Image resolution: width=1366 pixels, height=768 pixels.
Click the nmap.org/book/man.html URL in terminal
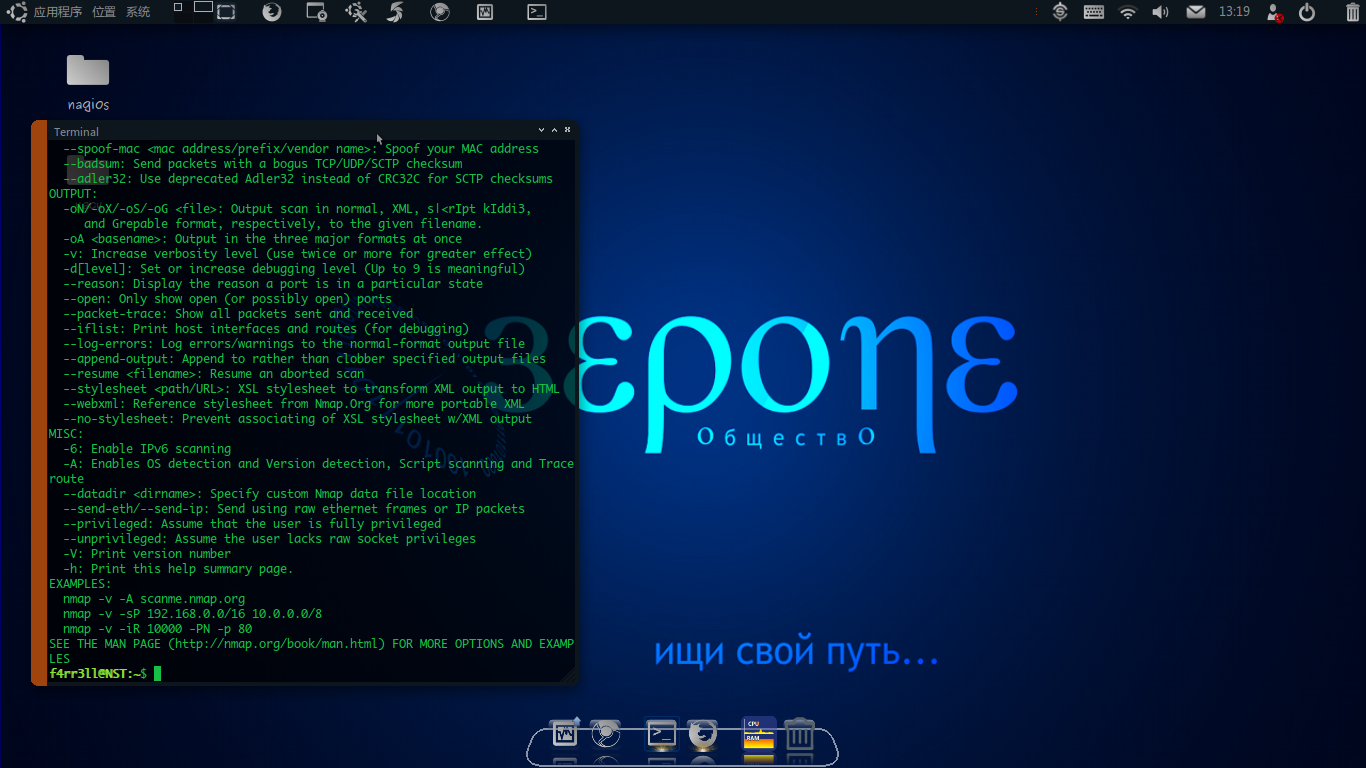(x=276, y=644)
